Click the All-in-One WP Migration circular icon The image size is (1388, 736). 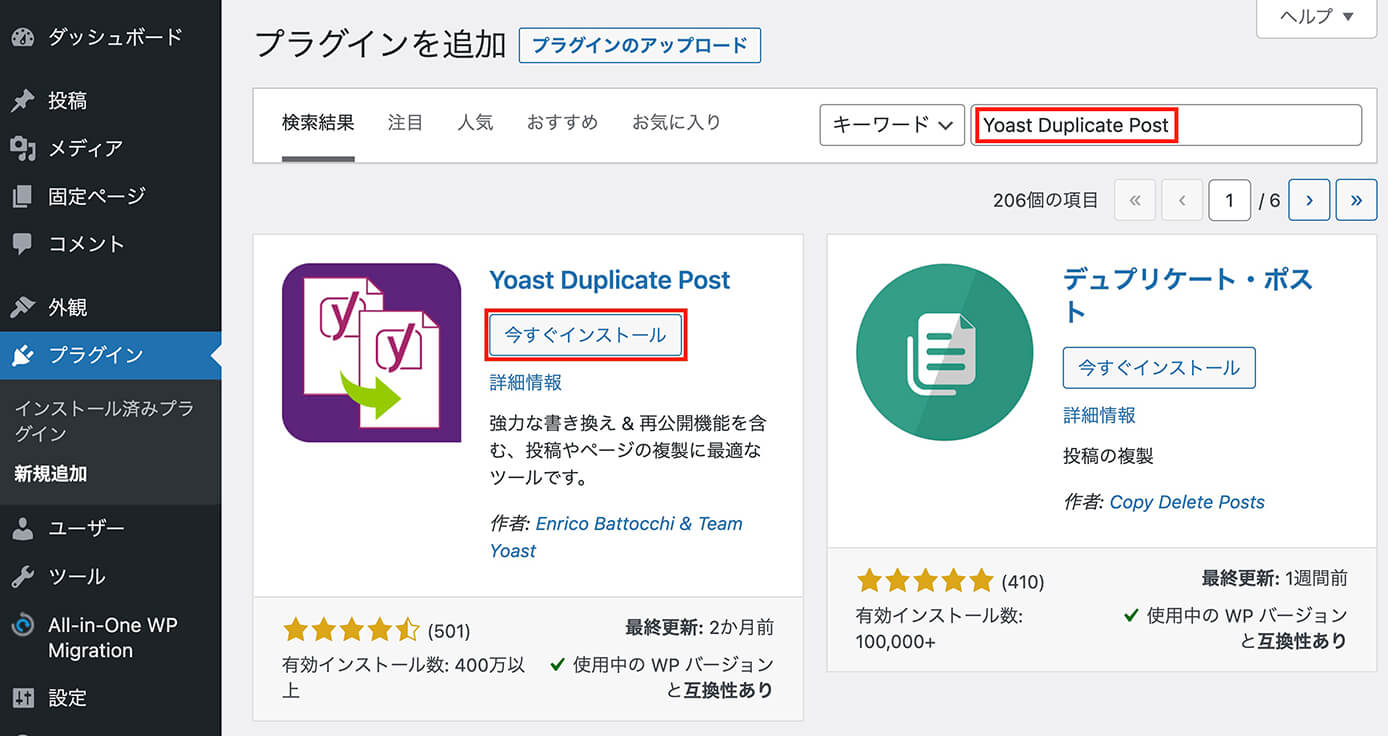pyautogui.click(x=23, y=625)
